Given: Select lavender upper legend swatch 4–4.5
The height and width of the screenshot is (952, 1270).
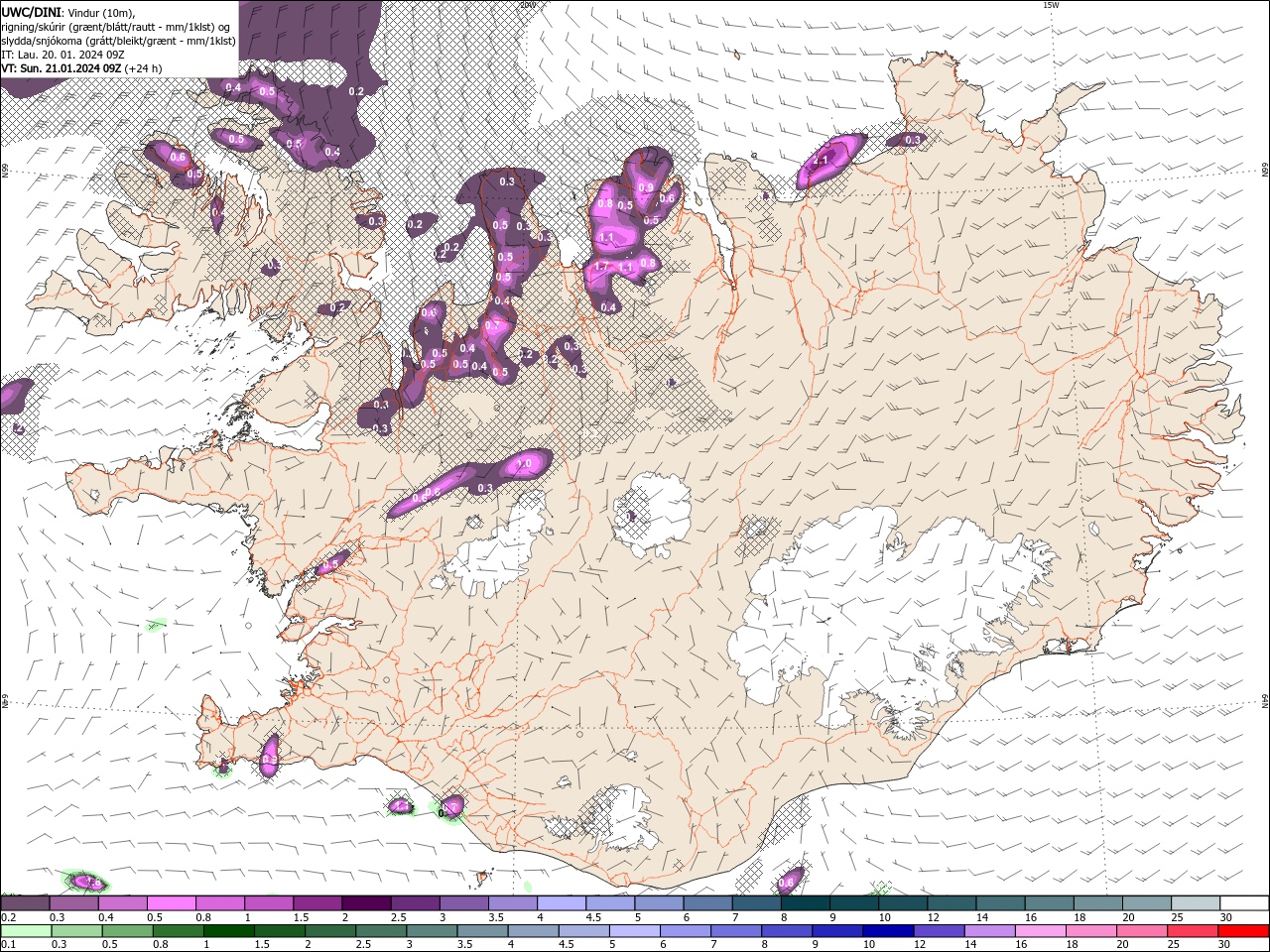Looking at the screenshot, I should [561, 903].
